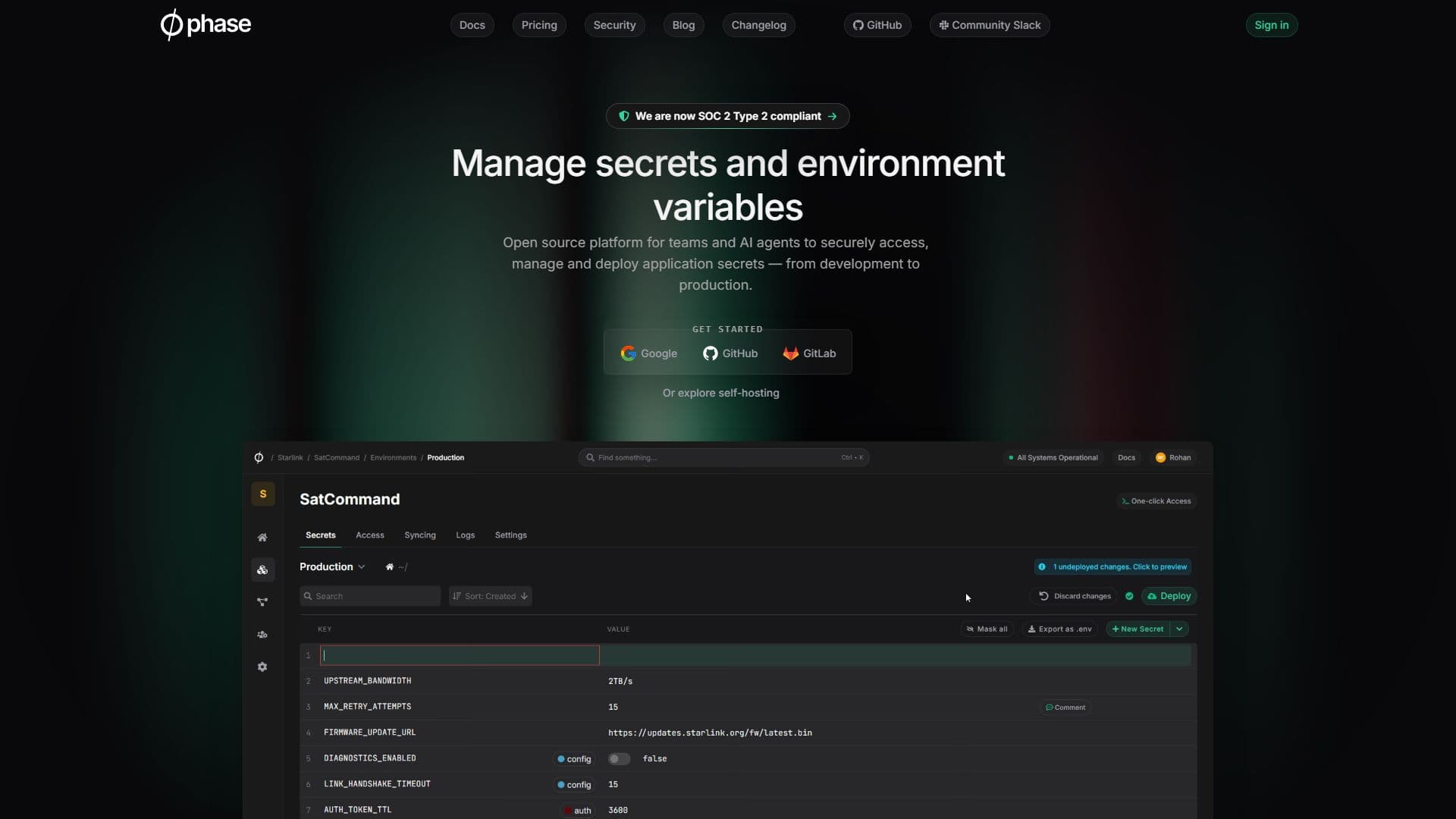Open Rohan user profile
This screenshot has width=1456, height=819.
pyautogui.click(x=1173, y=457)
